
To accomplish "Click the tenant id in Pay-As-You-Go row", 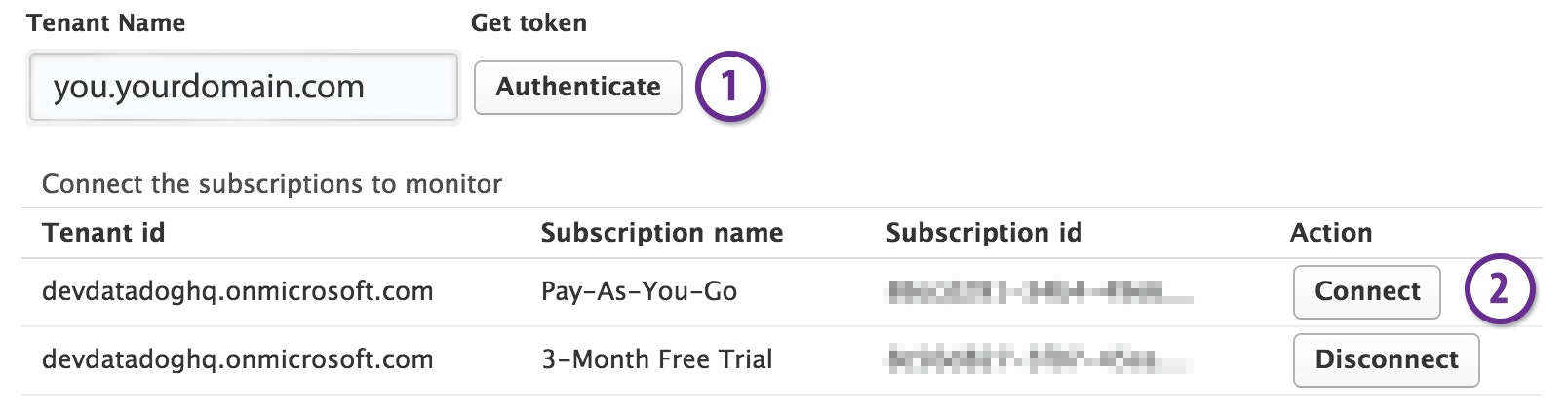I will point(237,291).
